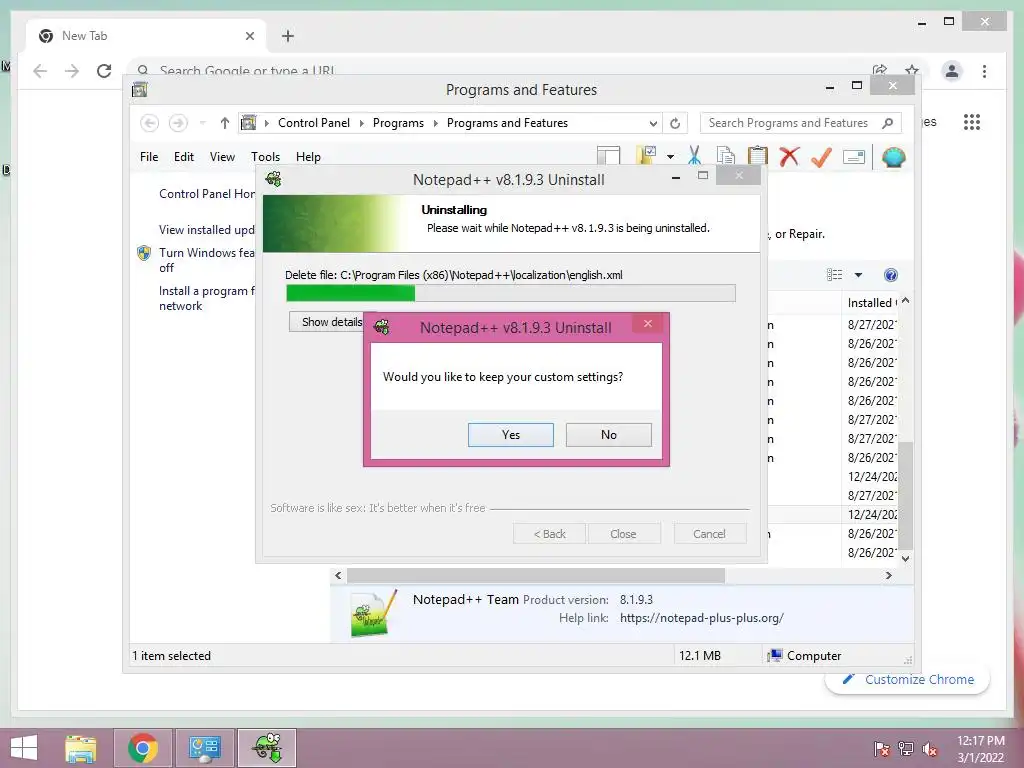The height and width of the screenshot is (768, 1024).
Task: Click Chrome bookmark star icon
Action: [912, 70]
